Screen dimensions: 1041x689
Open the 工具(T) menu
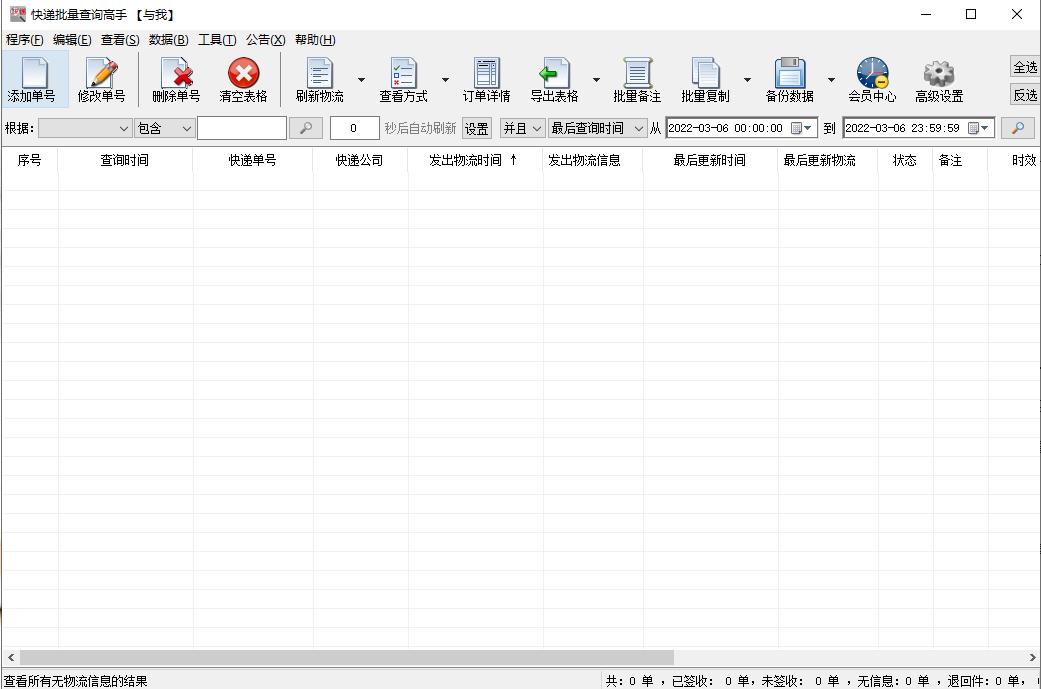tap(217, 40)
